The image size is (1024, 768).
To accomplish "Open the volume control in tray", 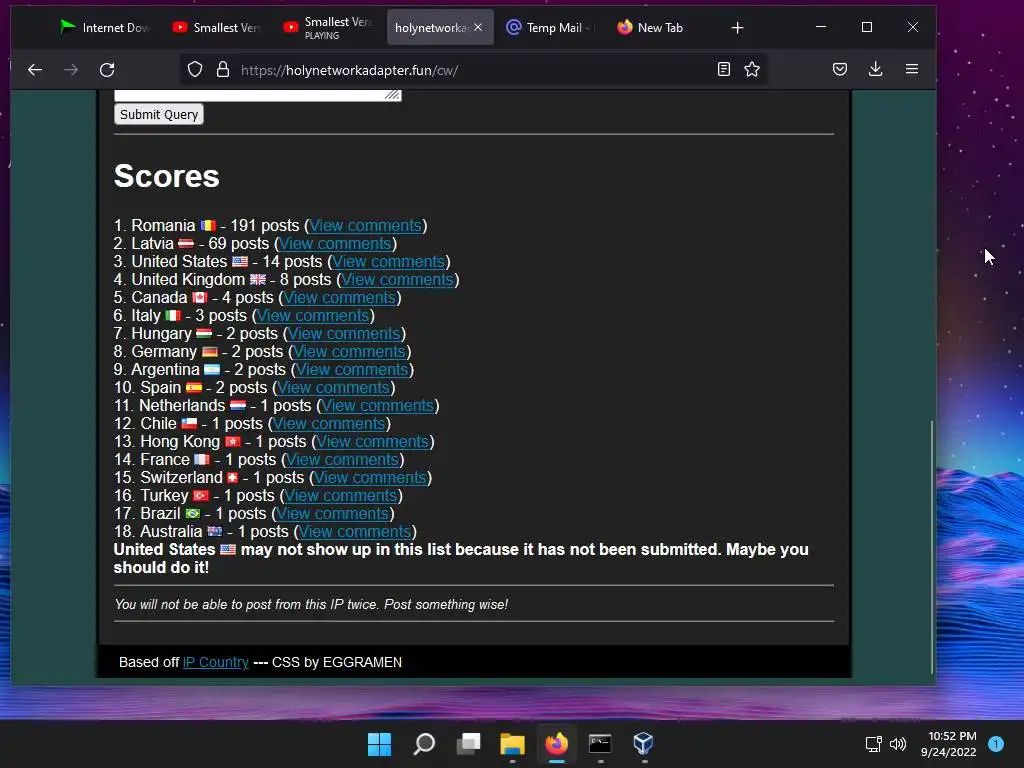I will 898,744.
